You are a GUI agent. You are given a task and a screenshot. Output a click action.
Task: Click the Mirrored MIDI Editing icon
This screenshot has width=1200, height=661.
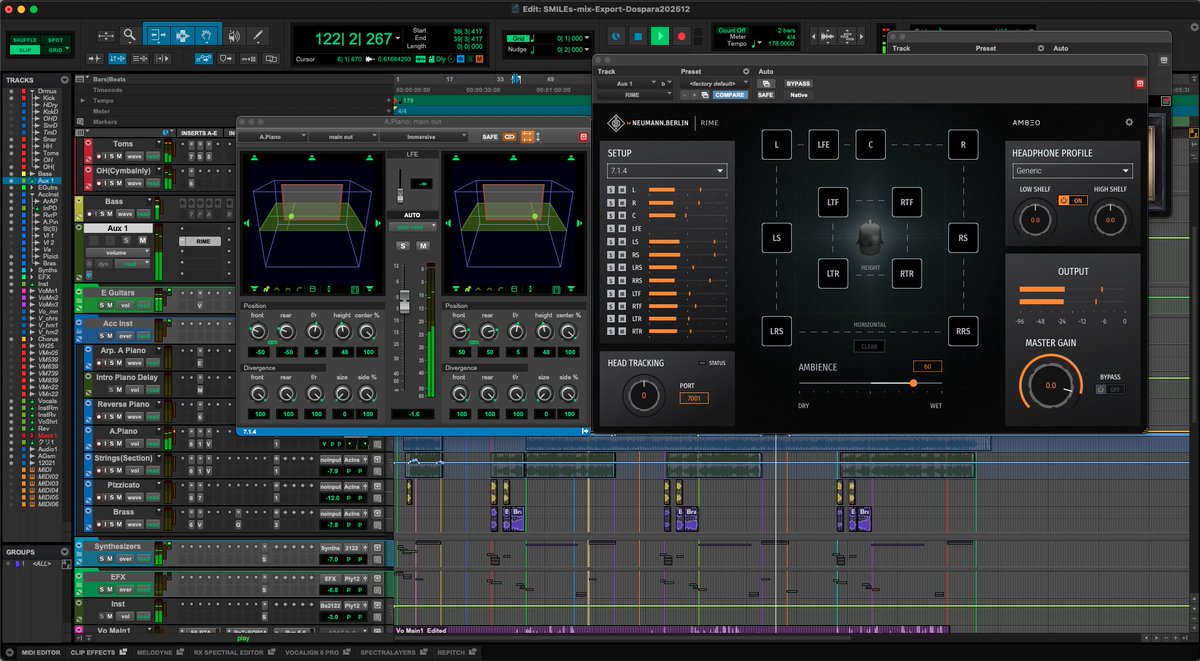tap(248, 58)
